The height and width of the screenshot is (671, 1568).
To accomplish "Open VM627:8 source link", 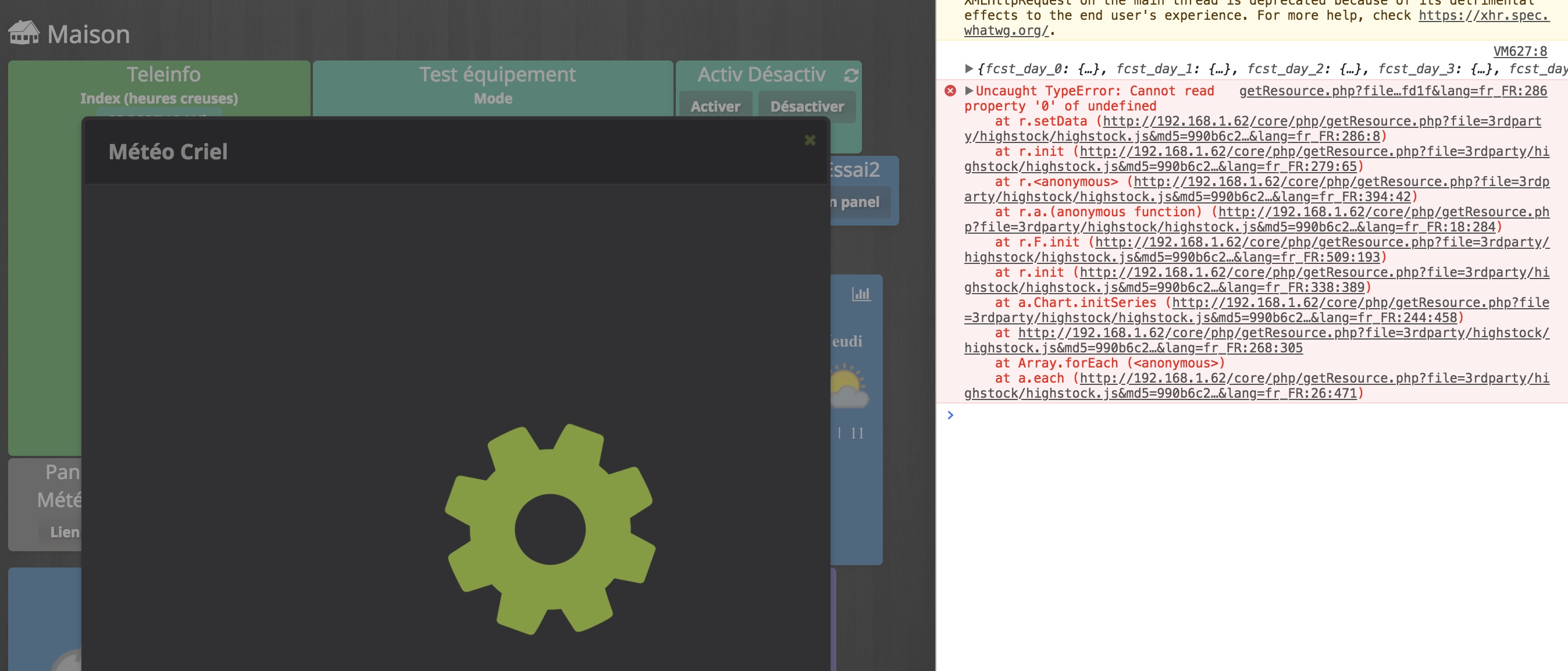I will click(1519, 51).
